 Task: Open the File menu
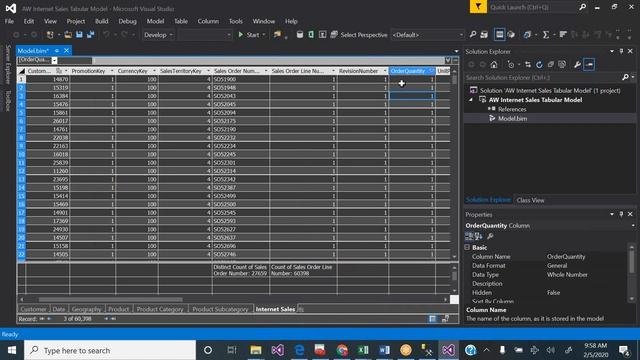click(x=9, y=21)
